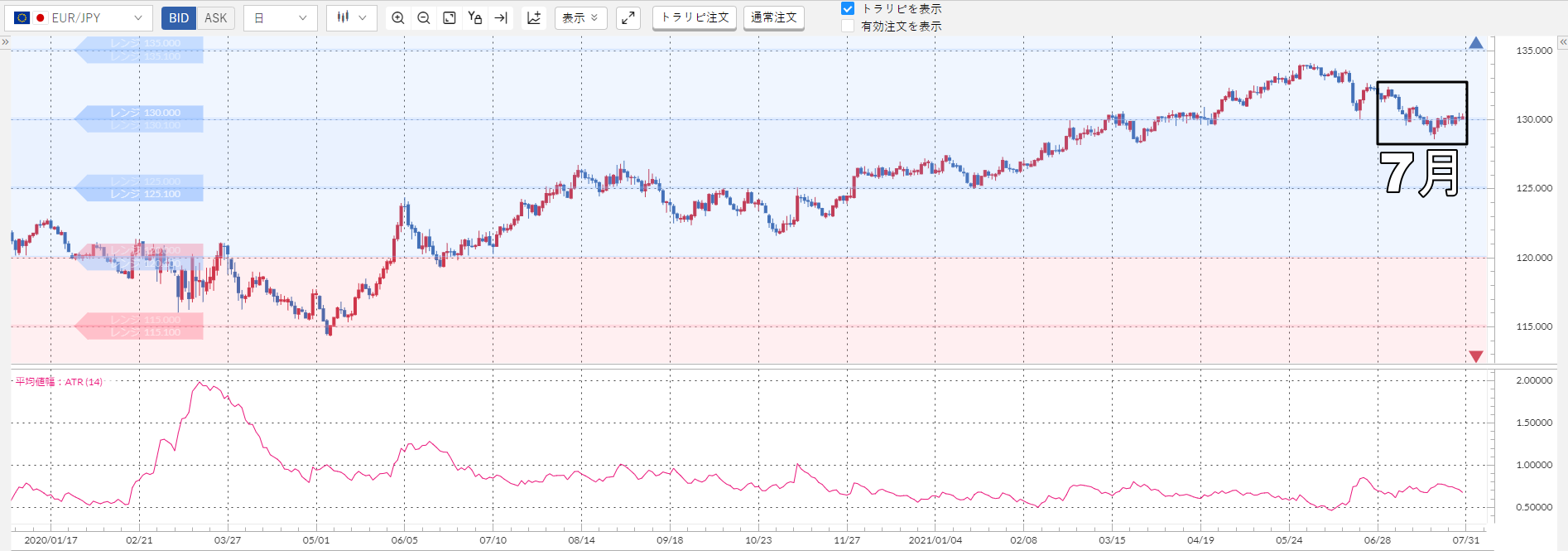Open the 日 timeframe dropdown
The width and height of the screenshot is (1568, 551).
tap(281, 17)
